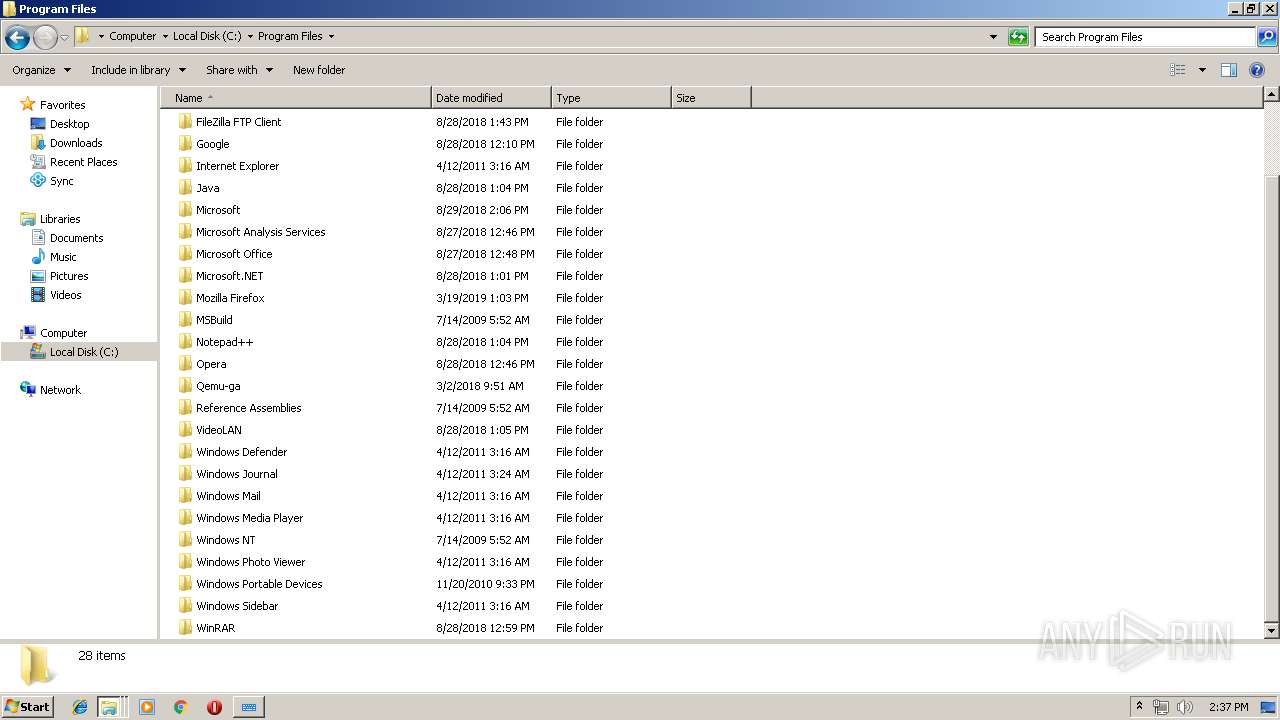The image size is (1280, 720).
Task: Click the Forward navigation arrow button
Action: click(x=45, y=38)
